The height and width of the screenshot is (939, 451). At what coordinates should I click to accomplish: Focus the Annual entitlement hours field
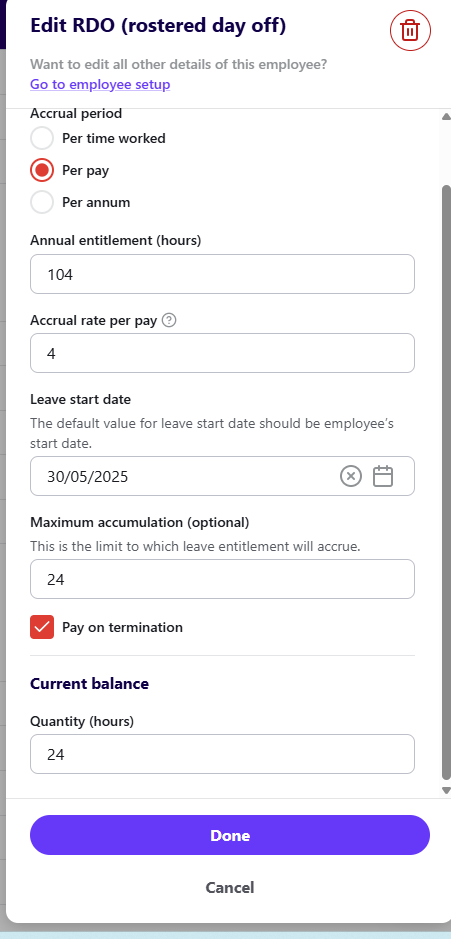(222, 274)
